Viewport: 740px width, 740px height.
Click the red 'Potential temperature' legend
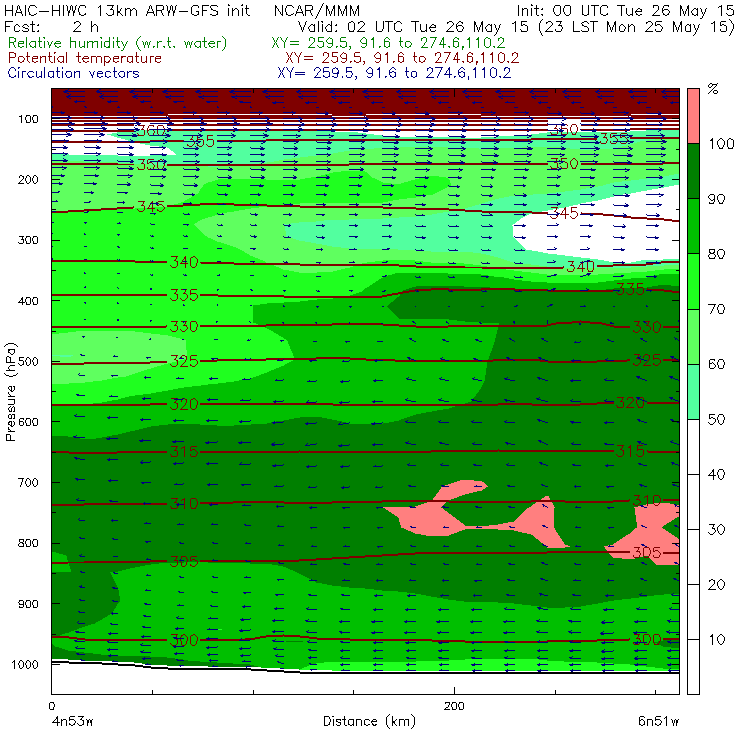click(84, 58)
